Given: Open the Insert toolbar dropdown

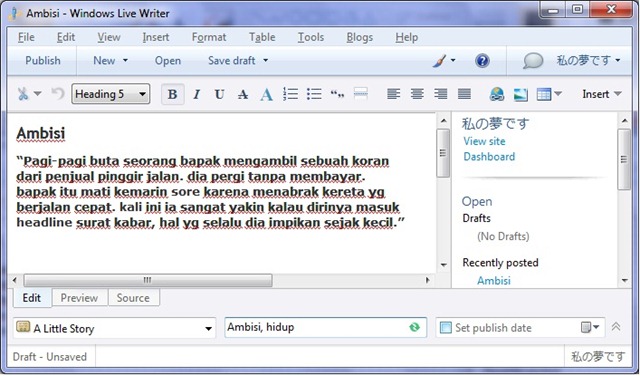Looking at the screenshot, I should [602, 94].
